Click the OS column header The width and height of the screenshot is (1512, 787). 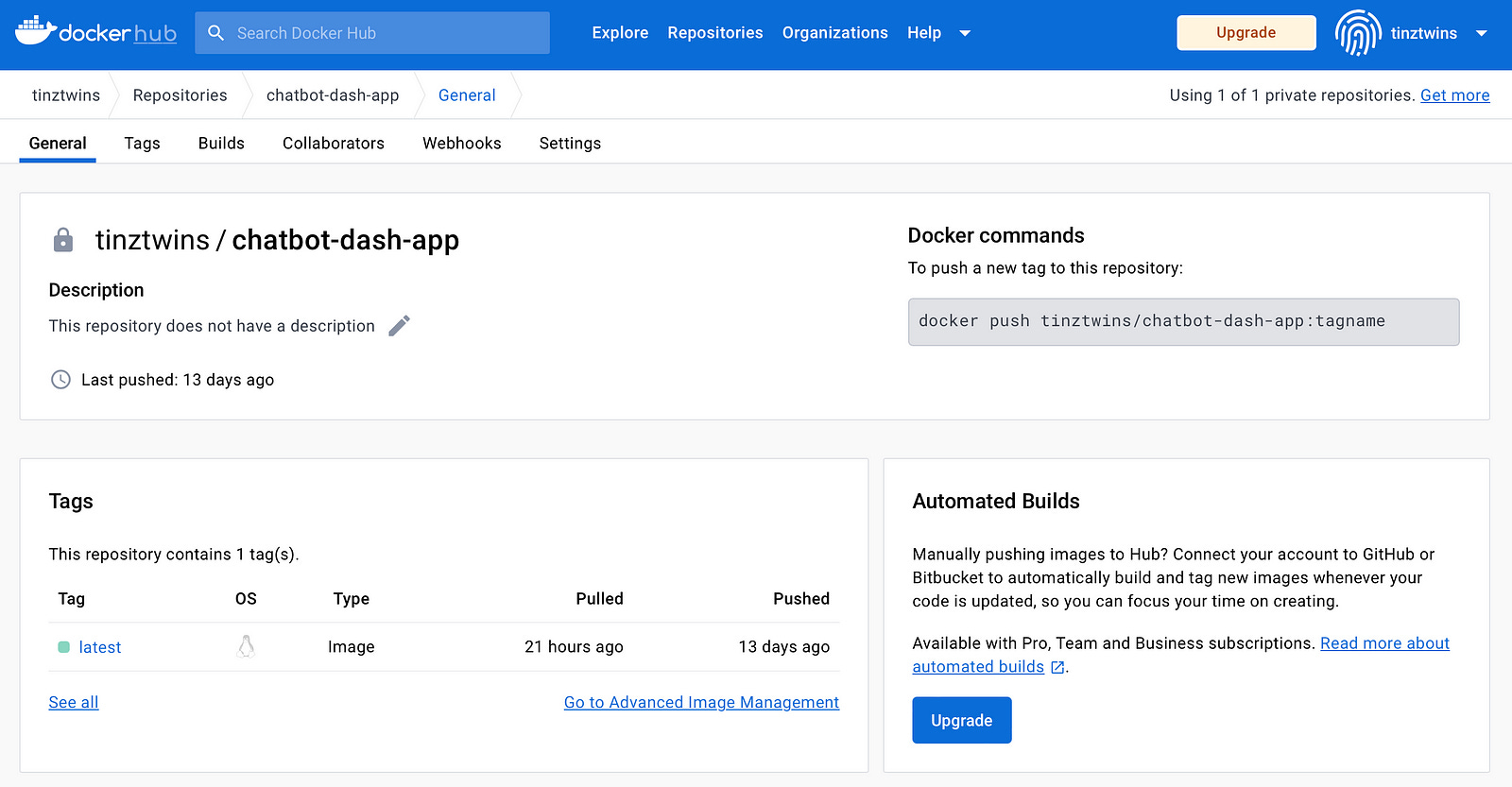[246, 599]
